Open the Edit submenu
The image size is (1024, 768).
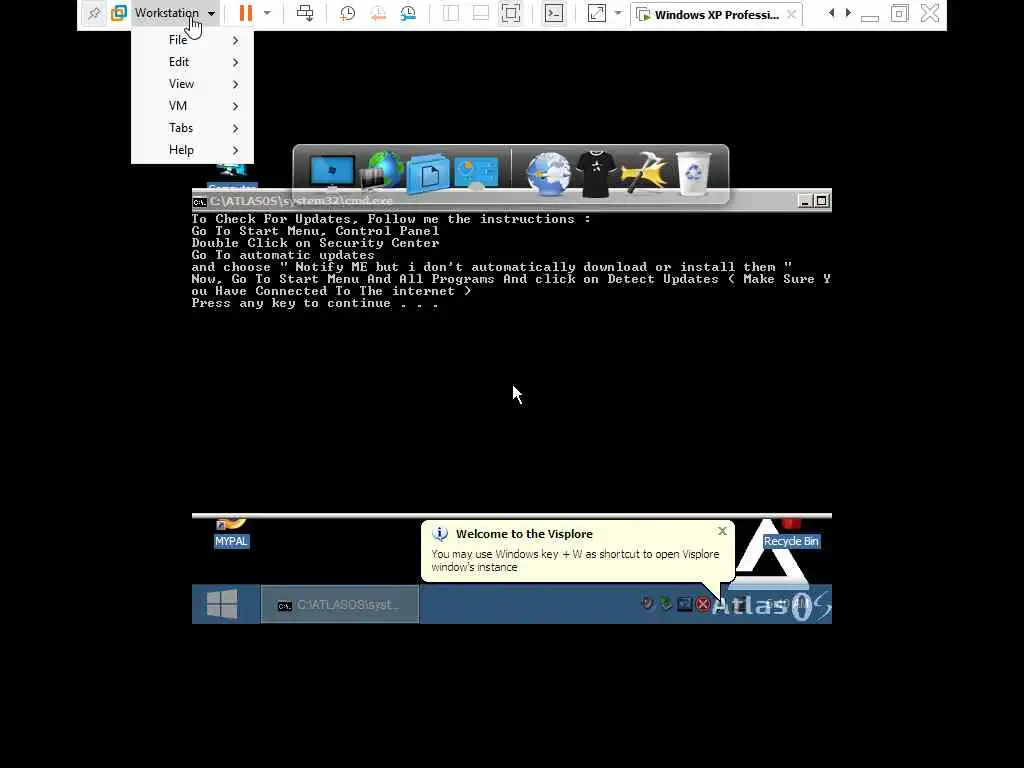(192, 62)
